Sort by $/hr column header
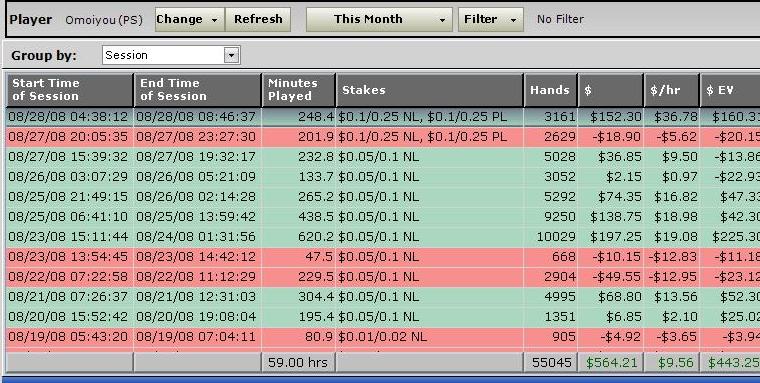760x383 pixels. (x=672, y=90)
